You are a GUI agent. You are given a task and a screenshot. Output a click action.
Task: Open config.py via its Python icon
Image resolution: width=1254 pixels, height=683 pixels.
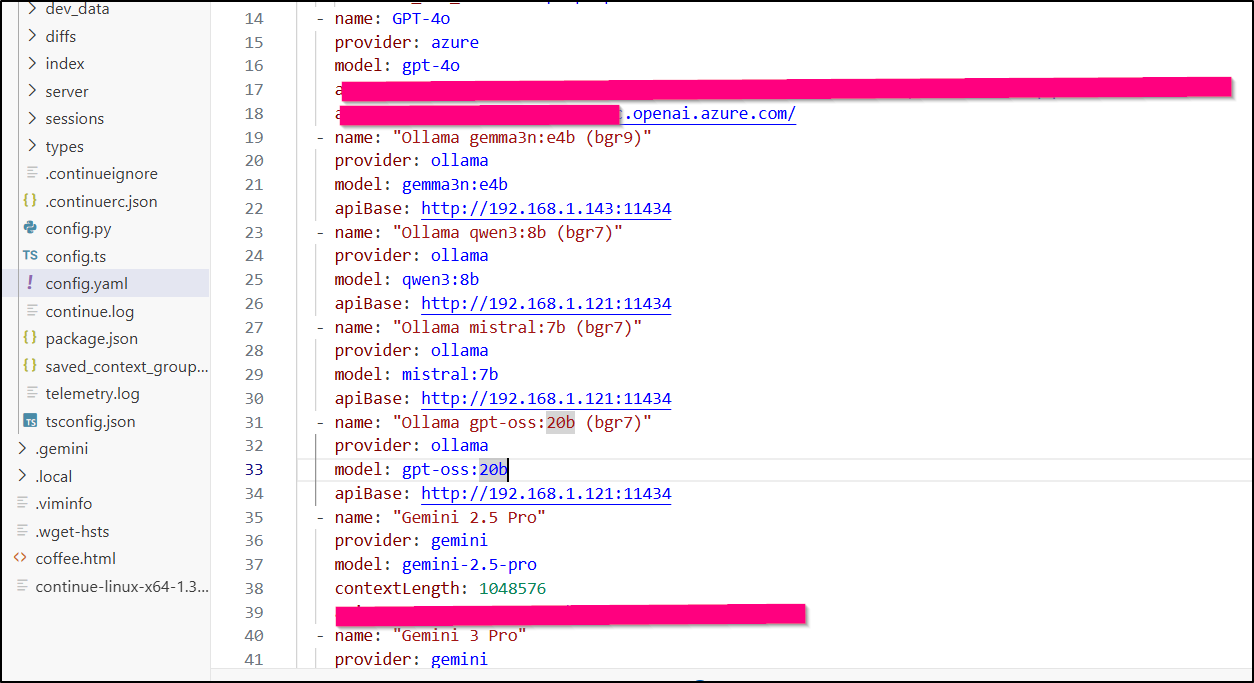[32, 228]
